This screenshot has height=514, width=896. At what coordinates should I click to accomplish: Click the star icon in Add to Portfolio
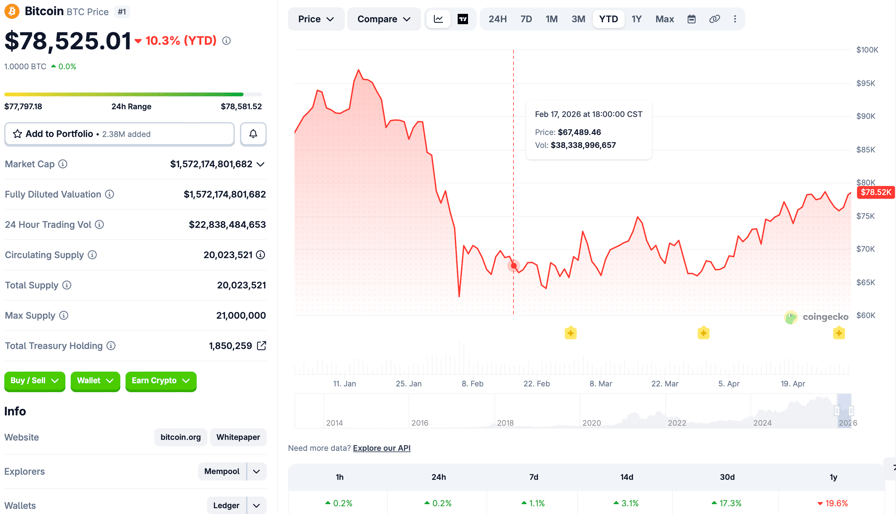click(17, 134)
